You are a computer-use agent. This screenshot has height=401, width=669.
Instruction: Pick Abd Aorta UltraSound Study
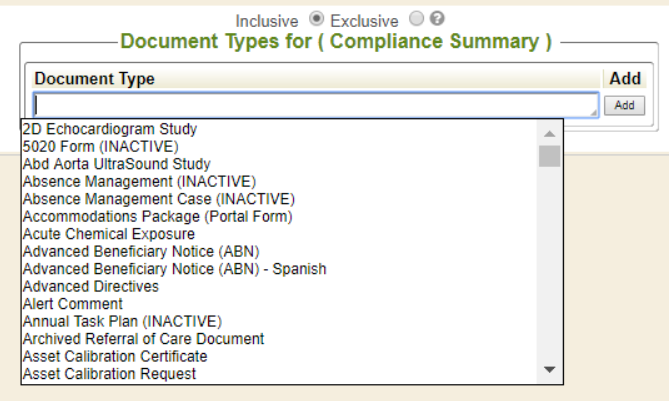coord(116,164)
